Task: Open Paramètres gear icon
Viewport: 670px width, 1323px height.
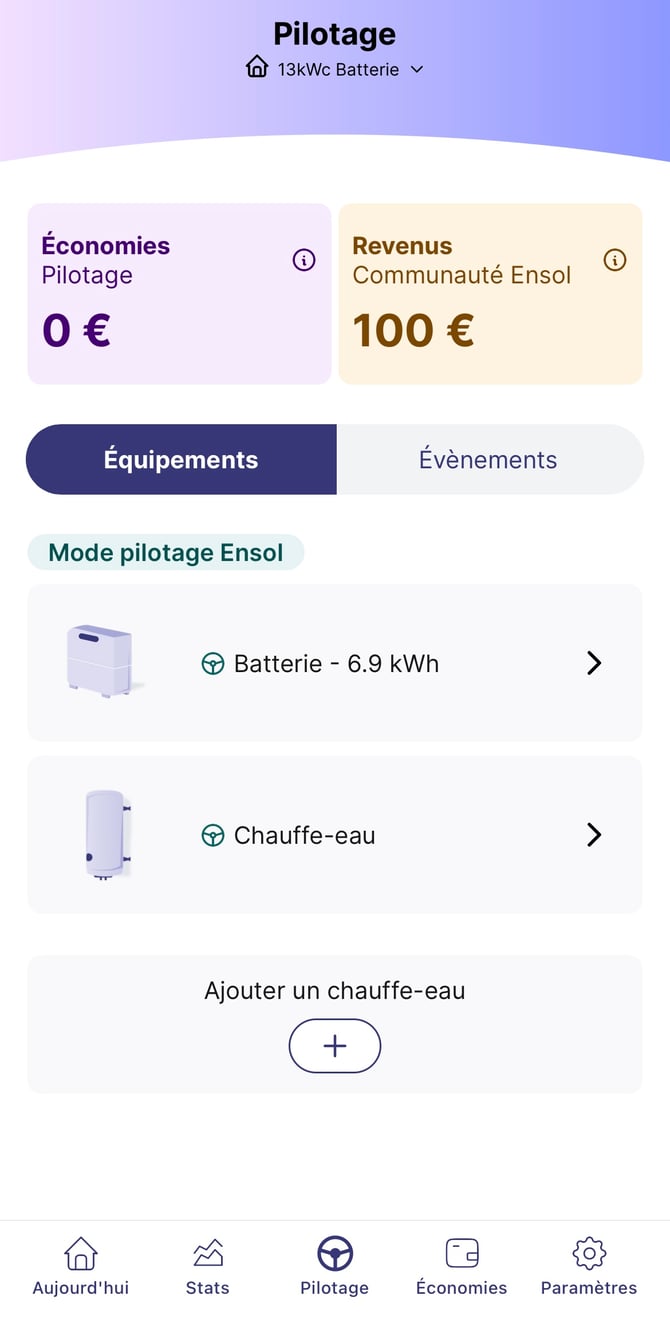Action: point(589,1253)
